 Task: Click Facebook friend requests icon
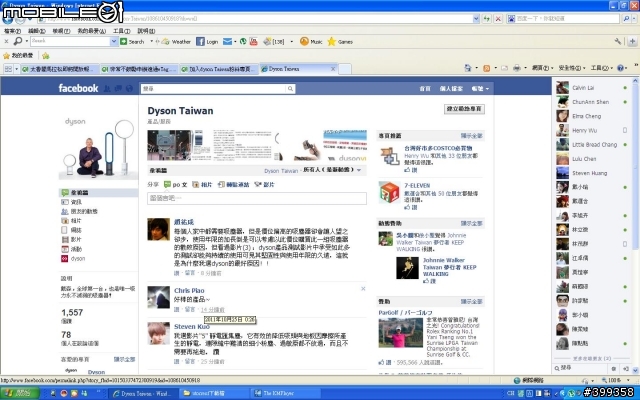click(x=107, y=89)
